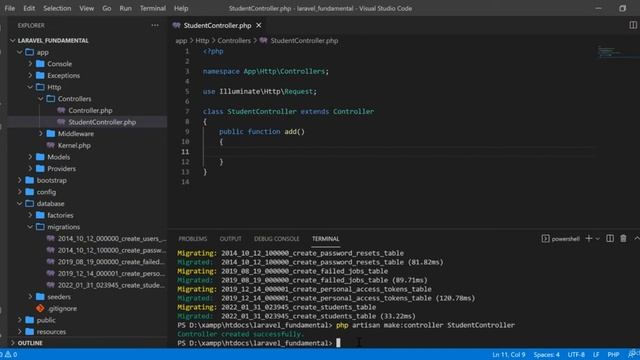
Task: Close the StudentController.php editor tab
Action: 259,25
